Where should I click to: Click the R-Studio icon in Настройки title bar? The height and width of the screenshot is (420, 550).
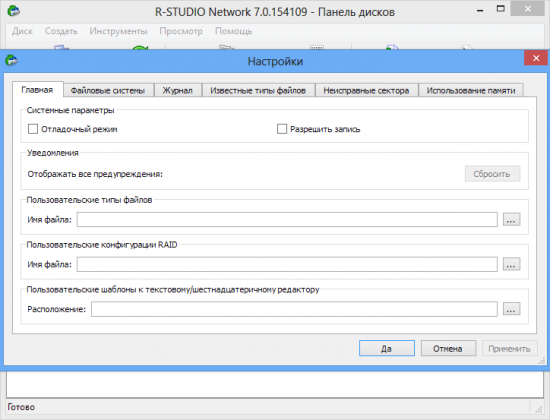pos(12,60)
